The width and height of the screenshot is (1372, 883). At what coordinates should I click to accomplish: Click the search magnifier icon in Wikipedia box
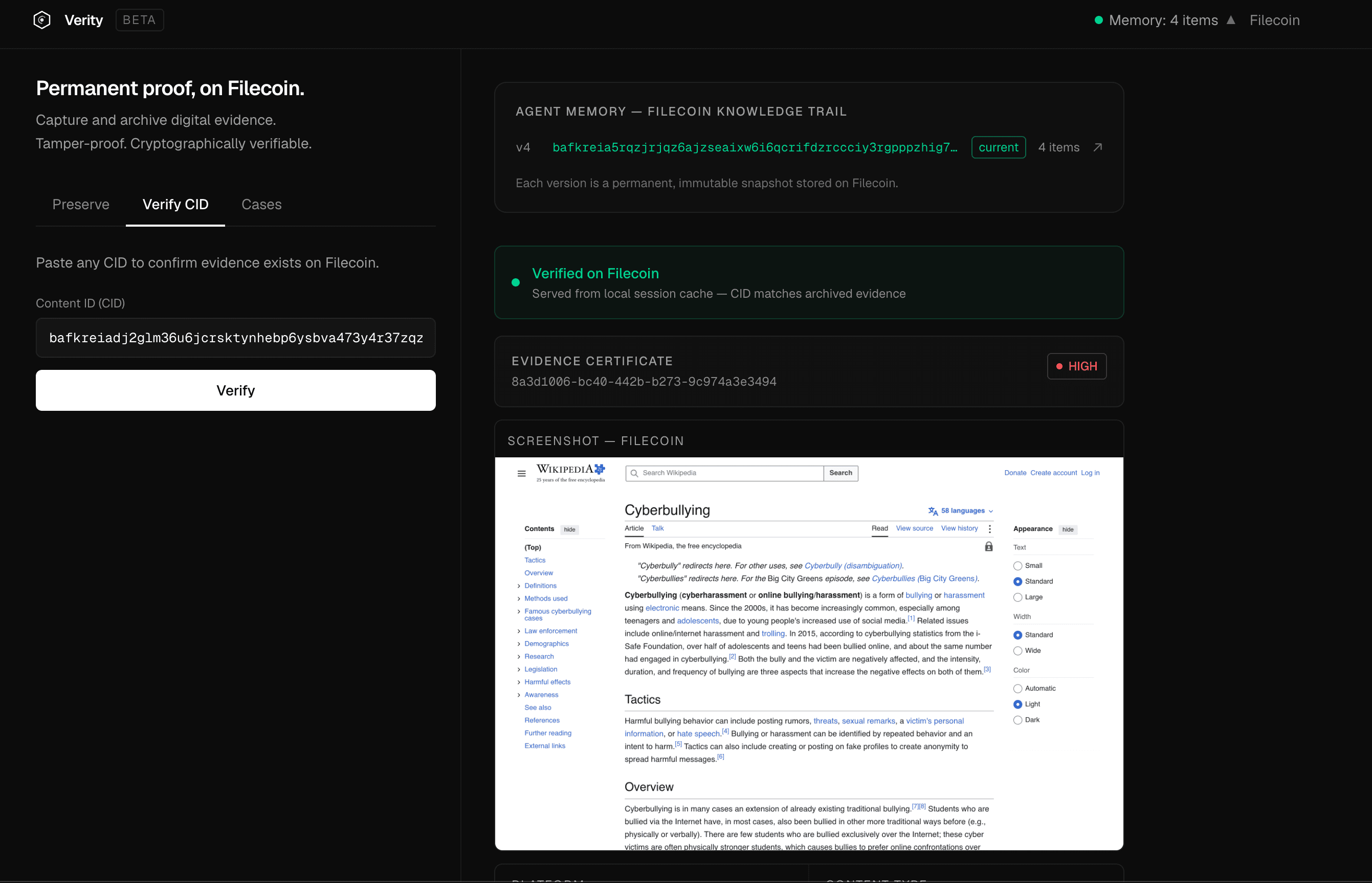pyautogui.click(x=633, y=474)
